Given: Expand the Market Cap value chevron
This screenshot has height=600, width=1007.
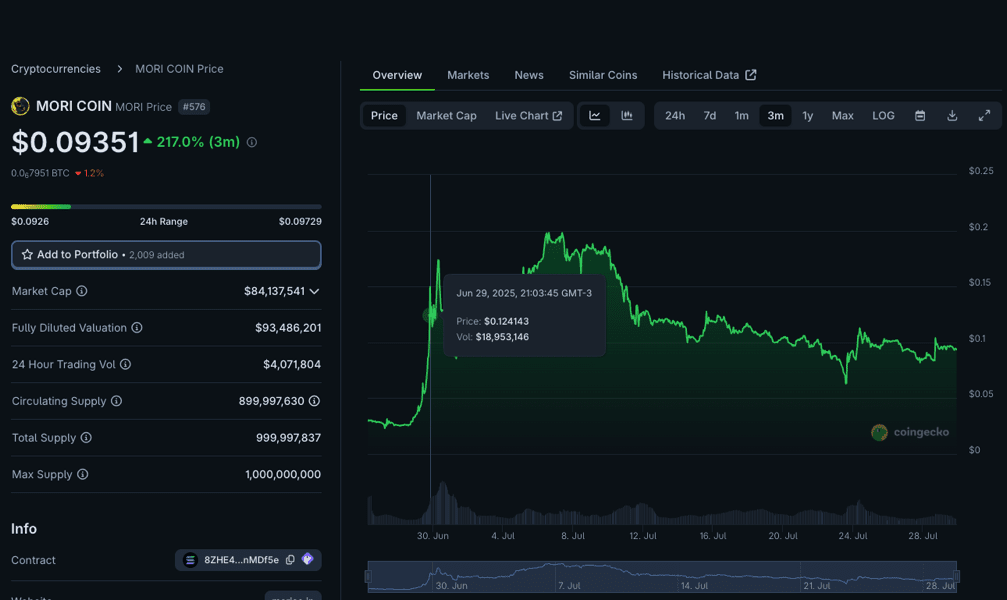Looking at the screenshot, I should pos(314,291).
